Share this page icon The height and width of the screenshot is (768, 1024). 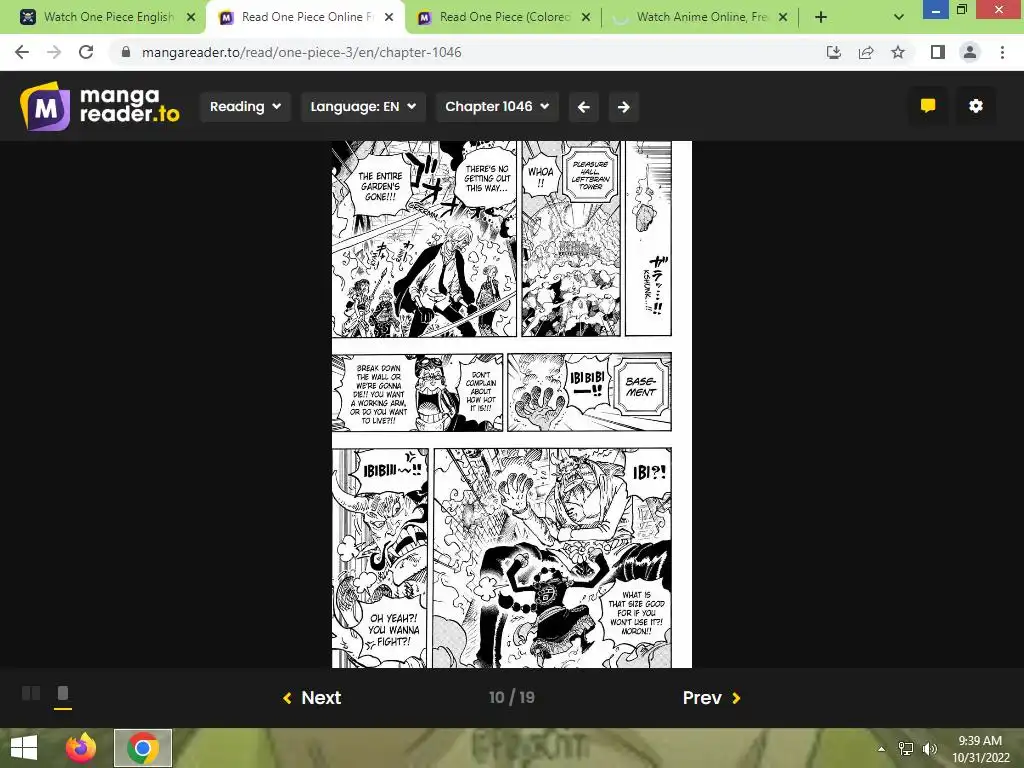click(866, 52)
